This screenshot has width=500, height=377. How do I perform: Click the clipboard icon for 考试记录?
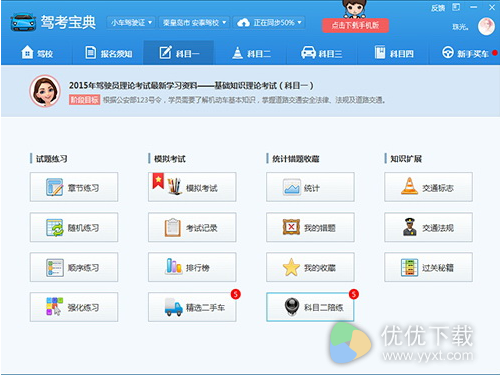click(173, 227)
